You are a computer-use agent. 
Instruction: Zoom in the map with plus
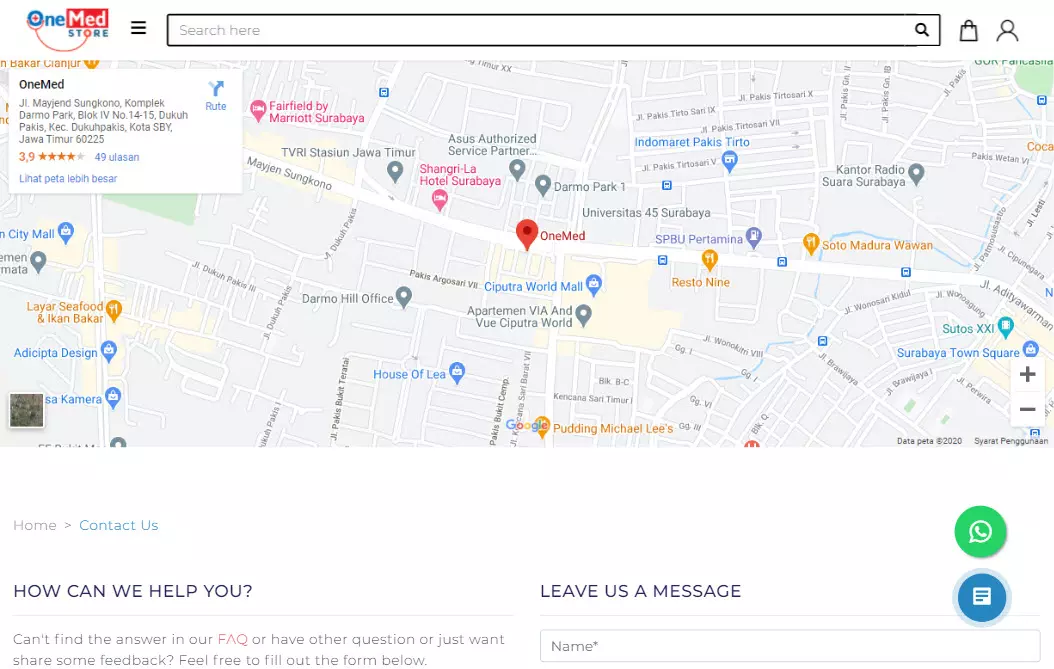click(x=1027, y=375)
